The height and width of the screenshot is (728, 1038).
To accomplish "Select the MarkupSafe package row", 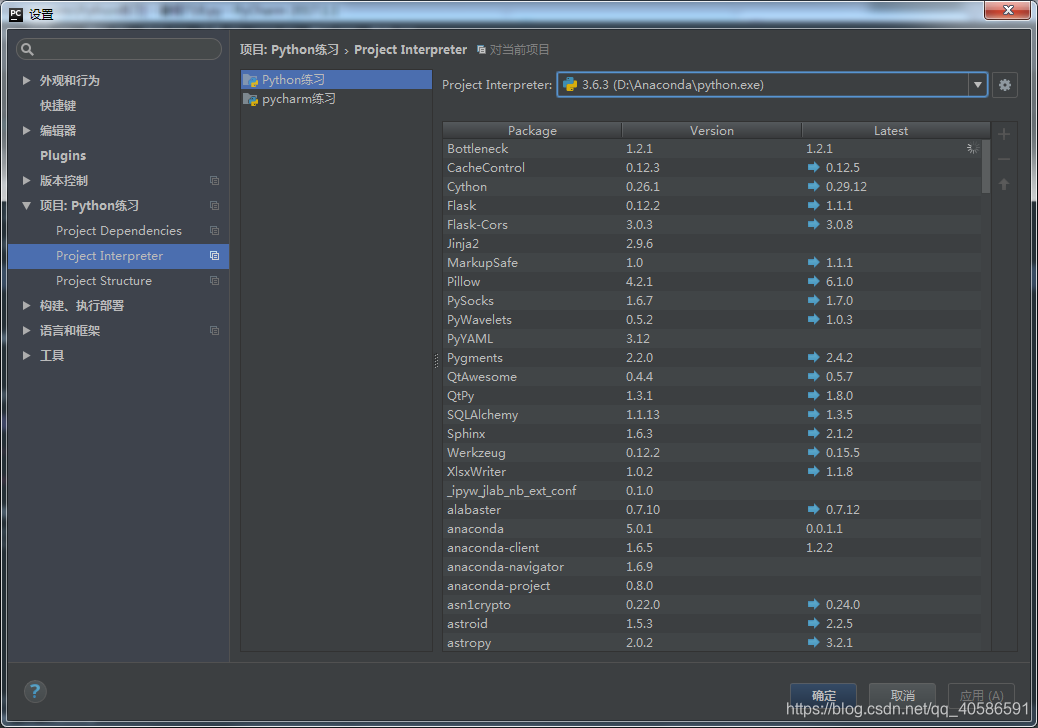I will point(712,262).
